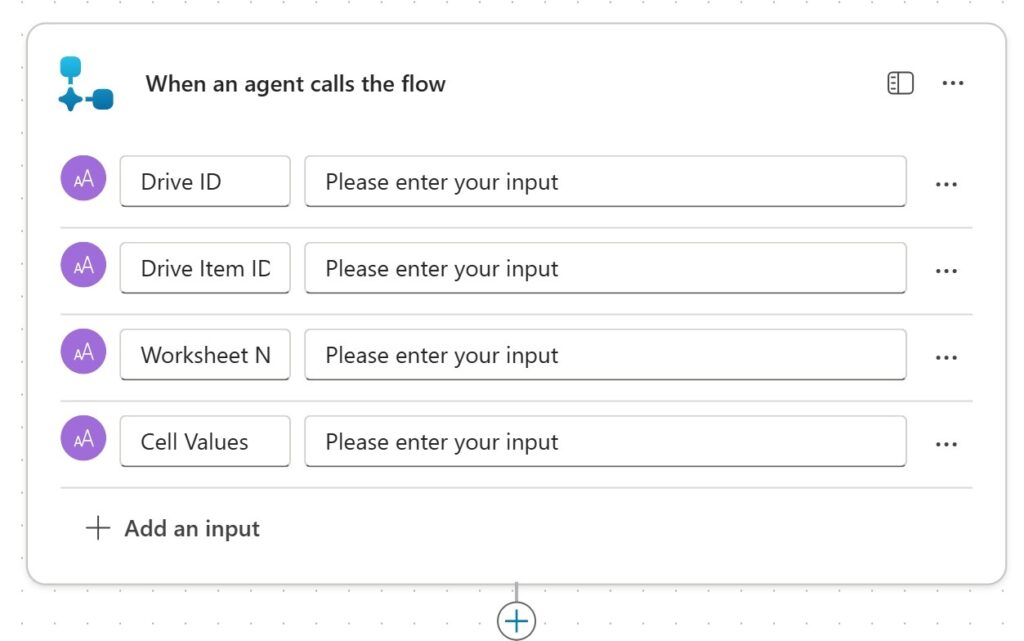Click the agent flow trigger icon

coord(85,84)
